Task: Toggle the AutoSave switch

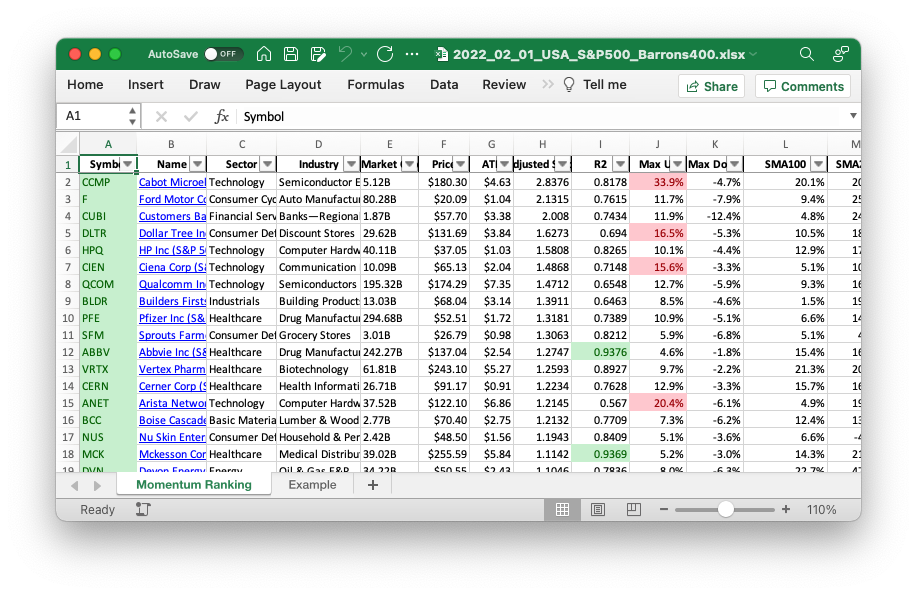Action: point(222,54)
